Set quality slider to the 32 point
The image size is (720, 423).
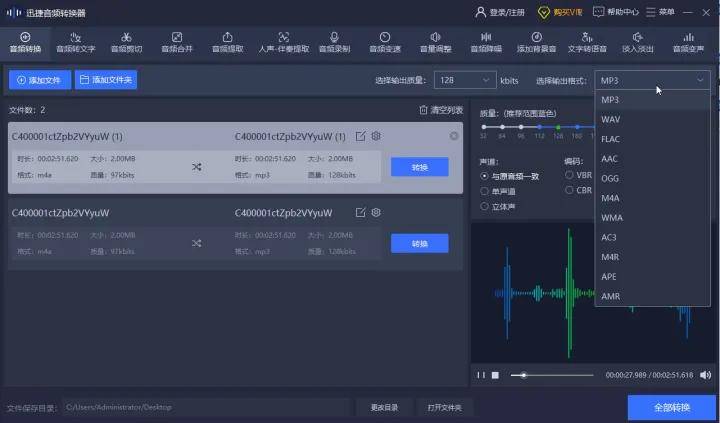[x=484, y=127]
